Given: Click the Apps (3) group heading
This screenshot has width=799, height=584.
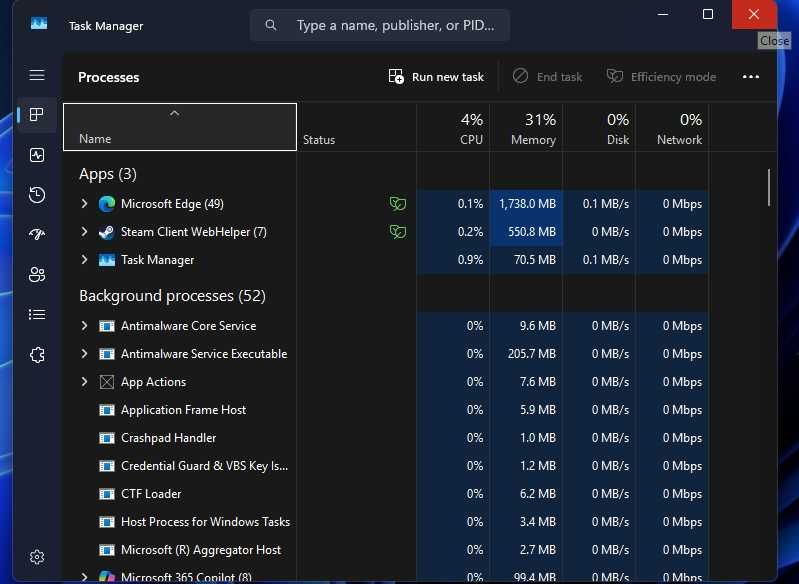Looking at the screenshot, I should pyautogui.click(x=108, y=174).
